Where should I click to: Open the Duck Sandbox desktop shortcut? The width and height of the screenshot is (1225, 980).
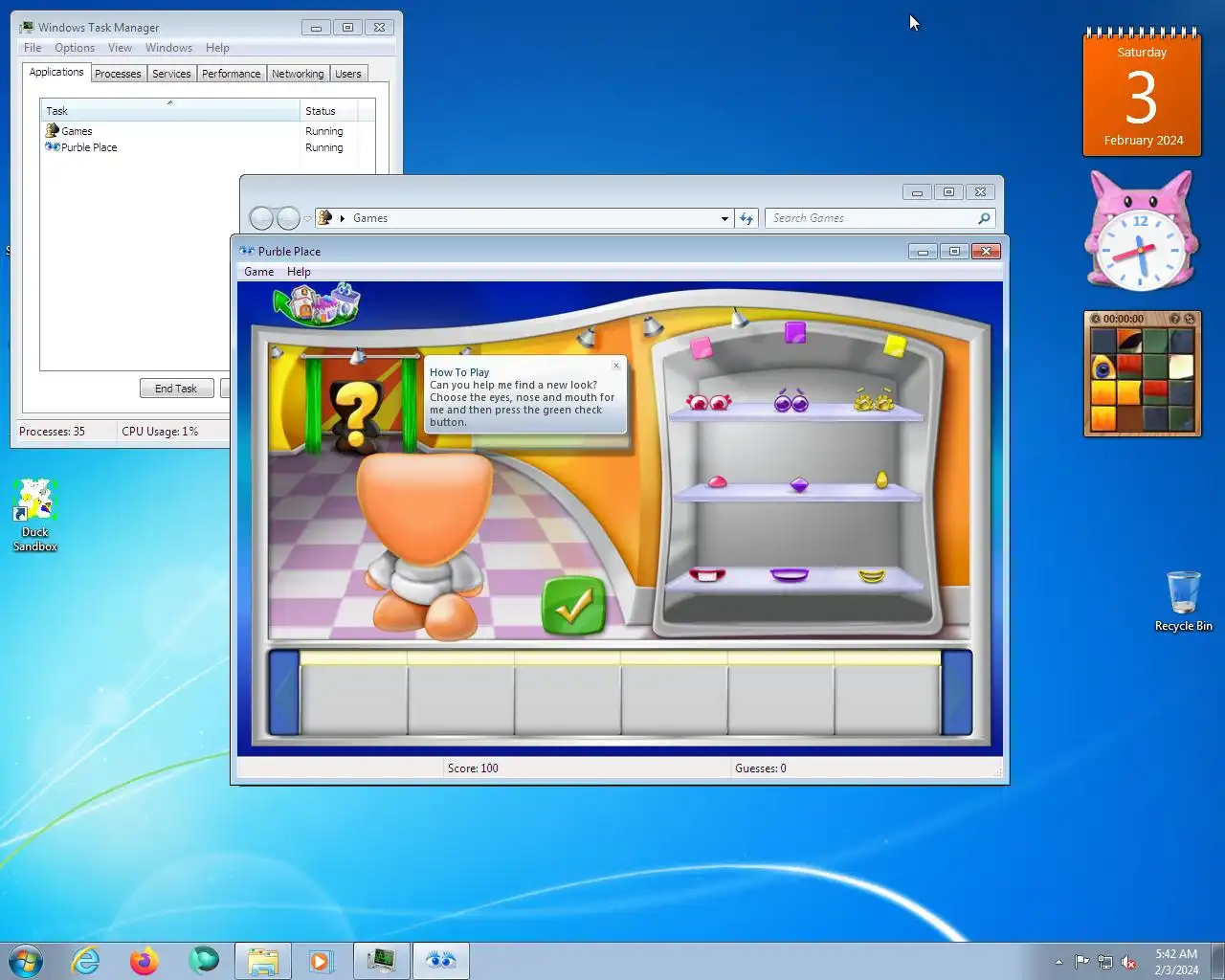pyautogui.click(x=35, y=516)
